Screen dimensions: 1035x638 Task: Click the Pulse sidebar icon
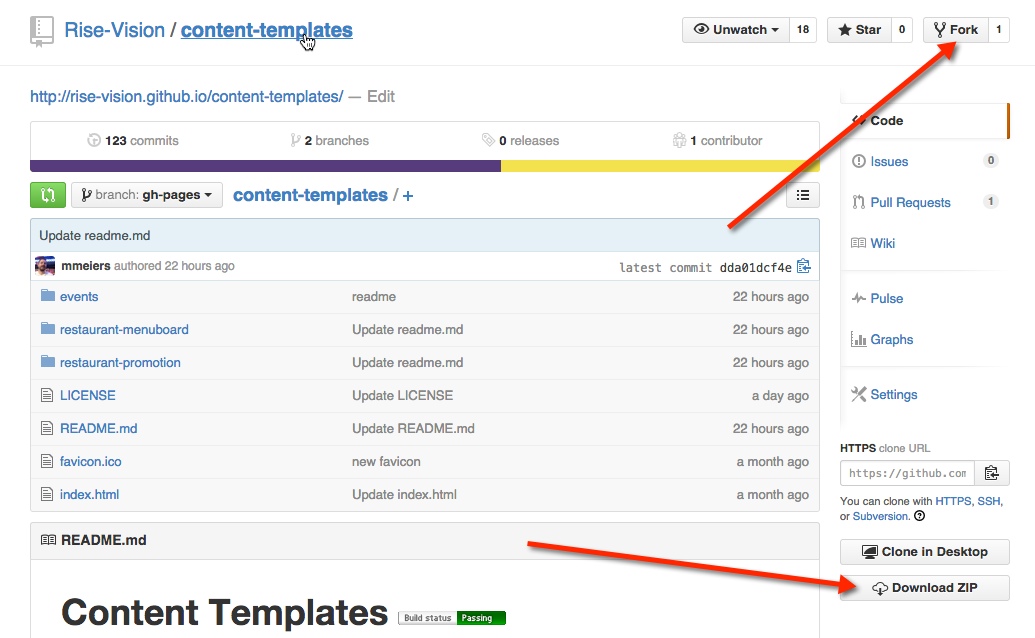click(859, 298)
